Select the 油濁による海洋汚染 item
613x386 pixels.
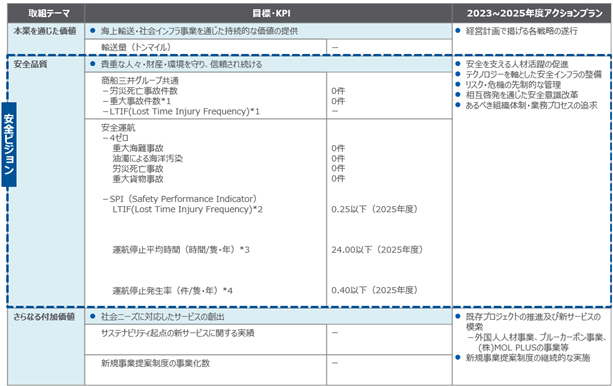point(147,158)
